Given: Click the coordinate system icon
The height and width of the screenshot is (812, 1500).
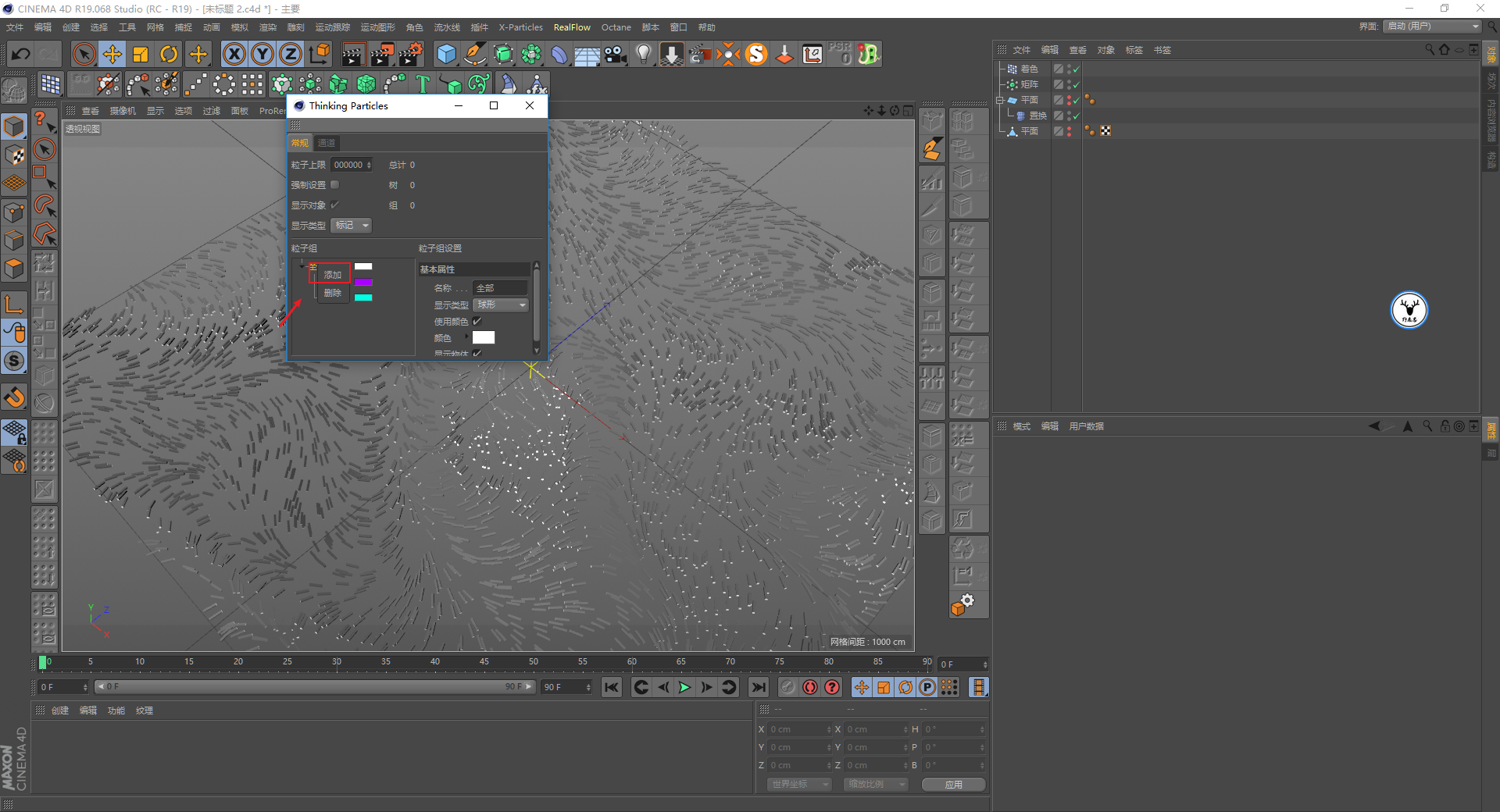Looking at the screenshot, I should coord(320,54).
